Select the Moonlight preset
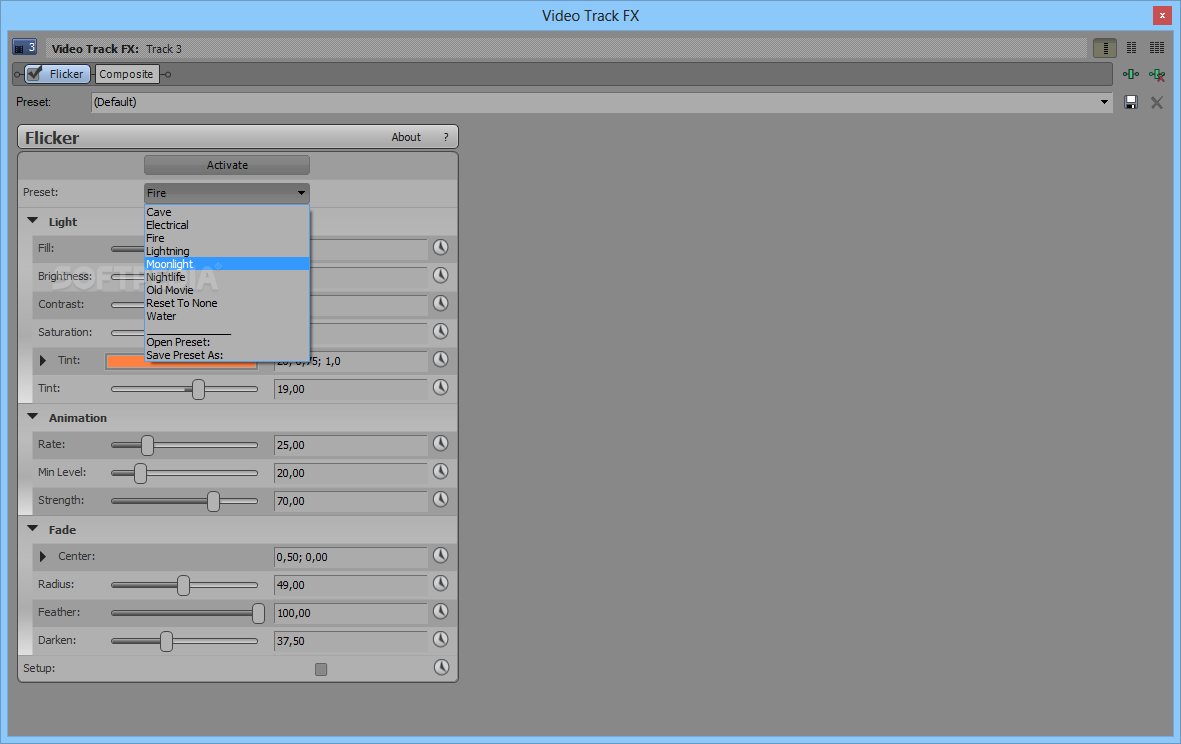Viewport: 1181px width, 744px height. (227, 264)
